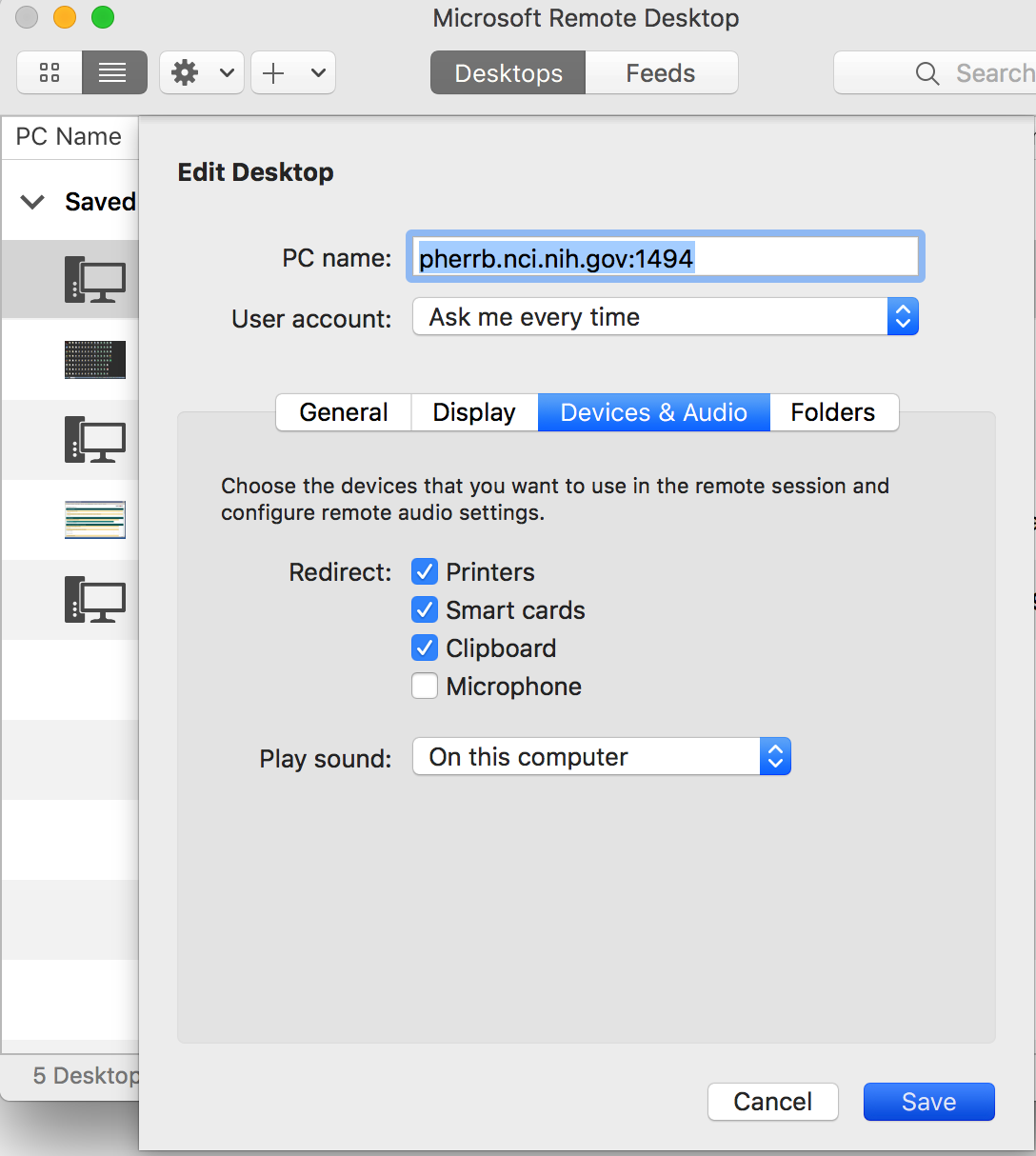Switch to the Folders tab
Image resolution: width=1036 pixels, height=1156 pixels.
(x=833, y=412)
